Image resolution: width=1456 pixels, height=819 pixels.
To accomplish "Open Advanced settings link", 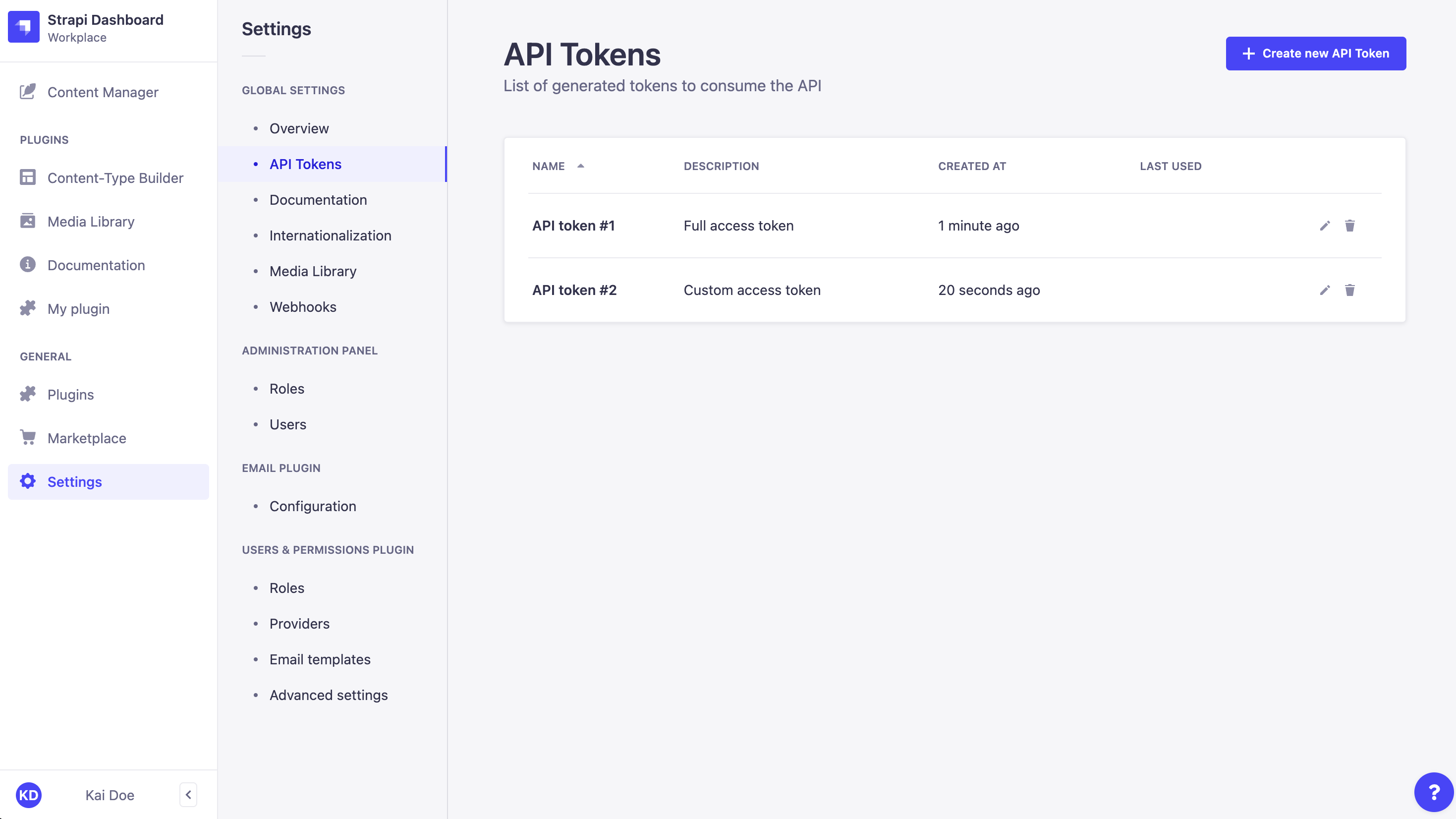I will coord(329,695).
